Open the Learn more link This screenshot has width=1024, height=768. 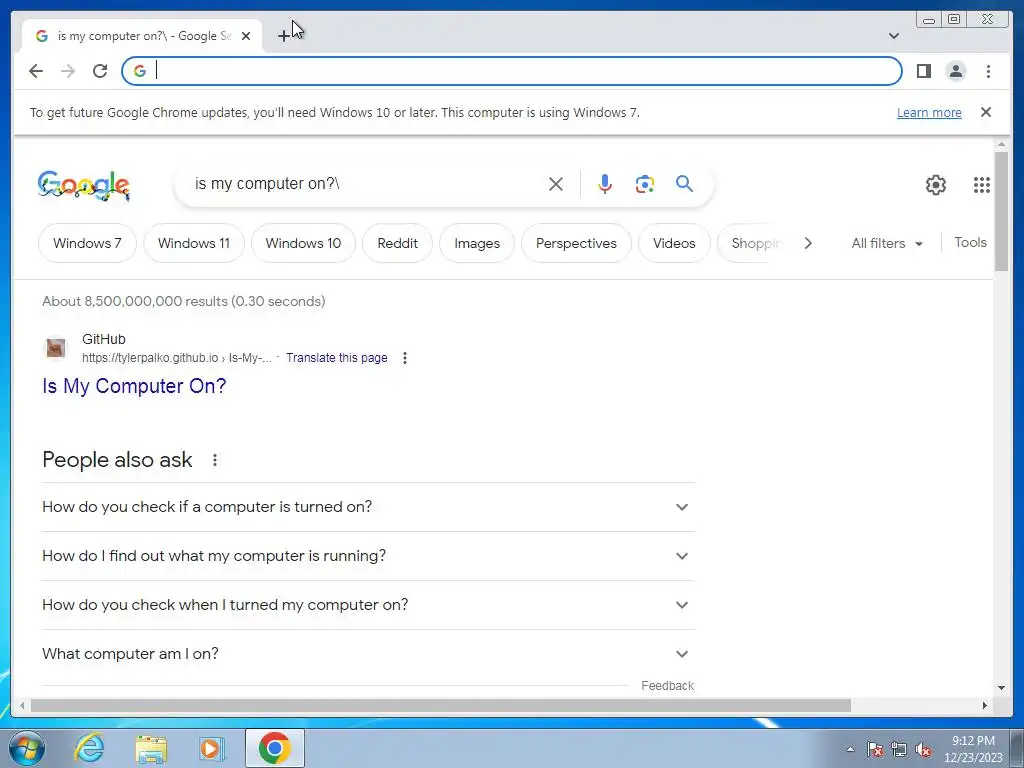pos(929,112)
